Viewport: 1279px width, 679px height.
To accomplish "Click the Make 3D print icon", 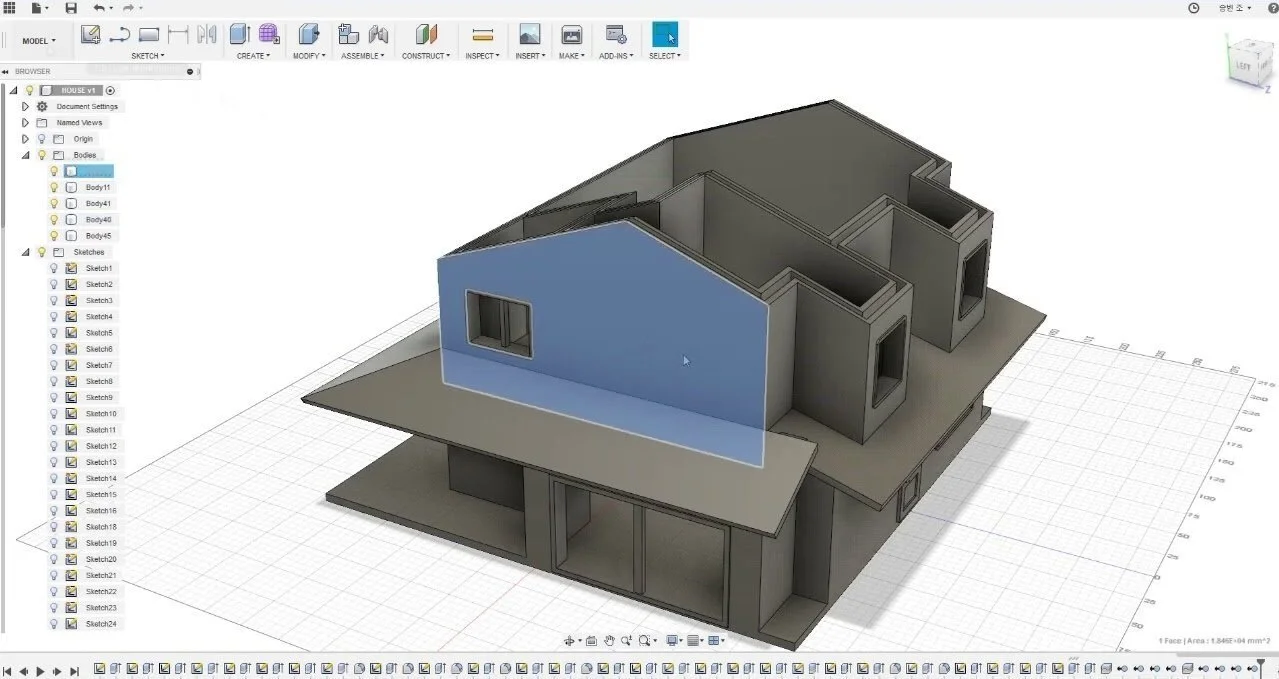I will tap(572, 35).
